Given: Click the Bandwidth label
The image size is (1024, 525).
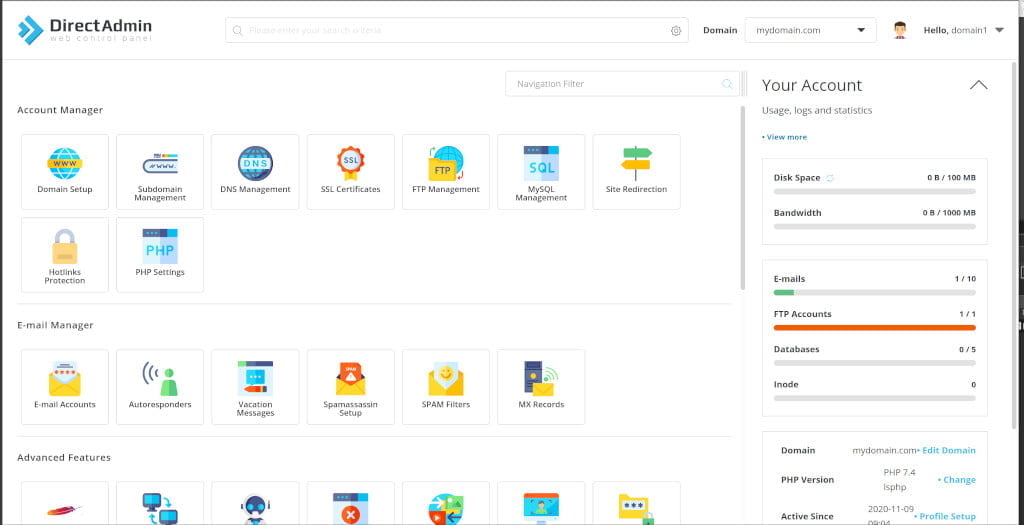Looking at the screenshot, I should (x=797, y=213).
